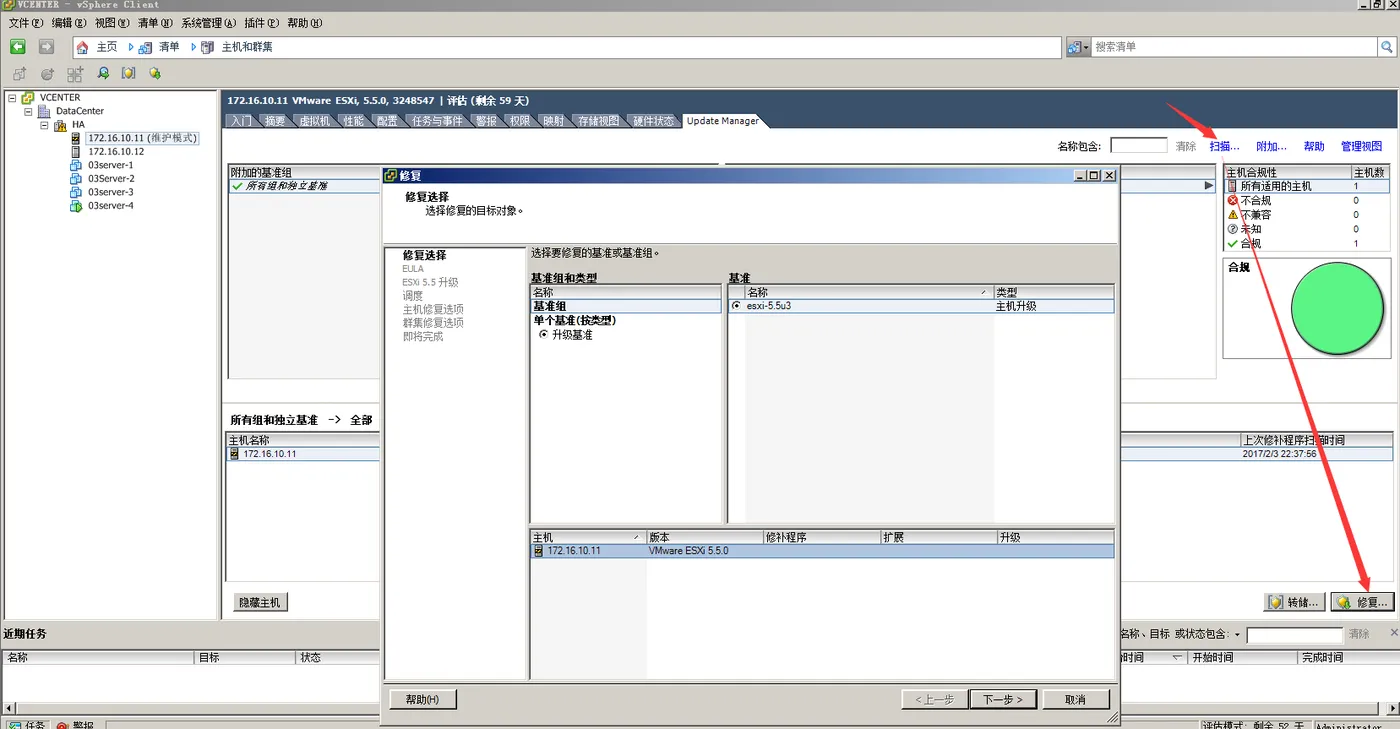Click the 管理视图 link
This screenshot has width=1400, height=729.
(x=1361, y=146)
